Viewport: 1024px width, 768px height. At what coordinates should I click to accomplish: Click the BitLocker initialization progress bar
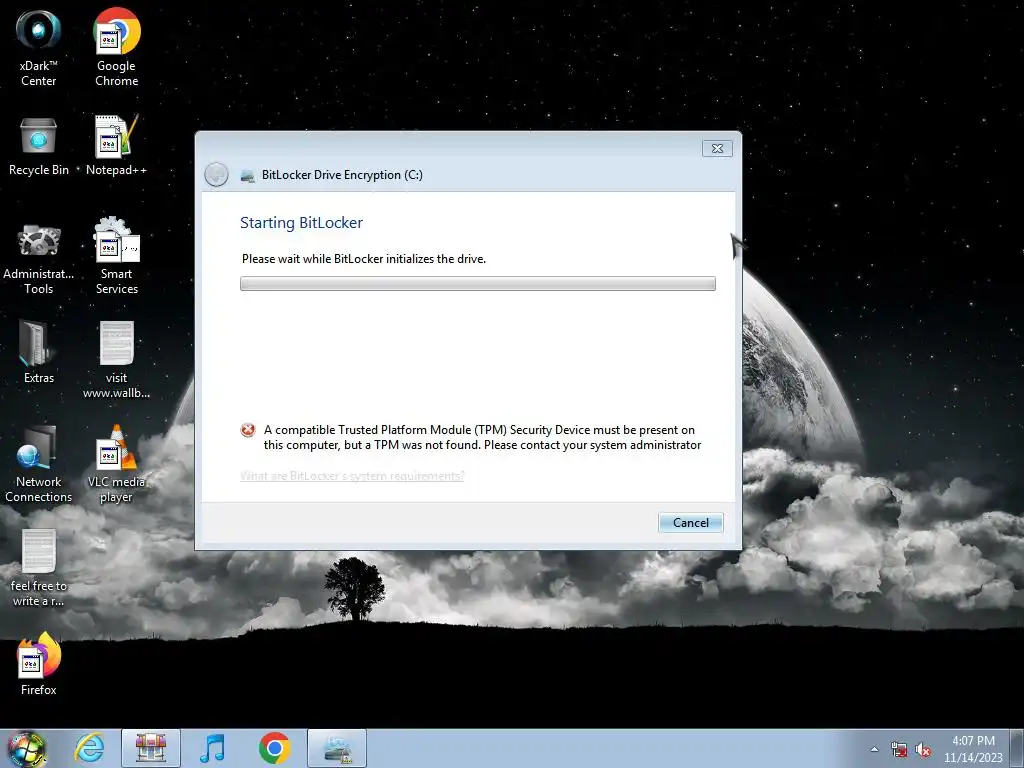click(477, 283)
